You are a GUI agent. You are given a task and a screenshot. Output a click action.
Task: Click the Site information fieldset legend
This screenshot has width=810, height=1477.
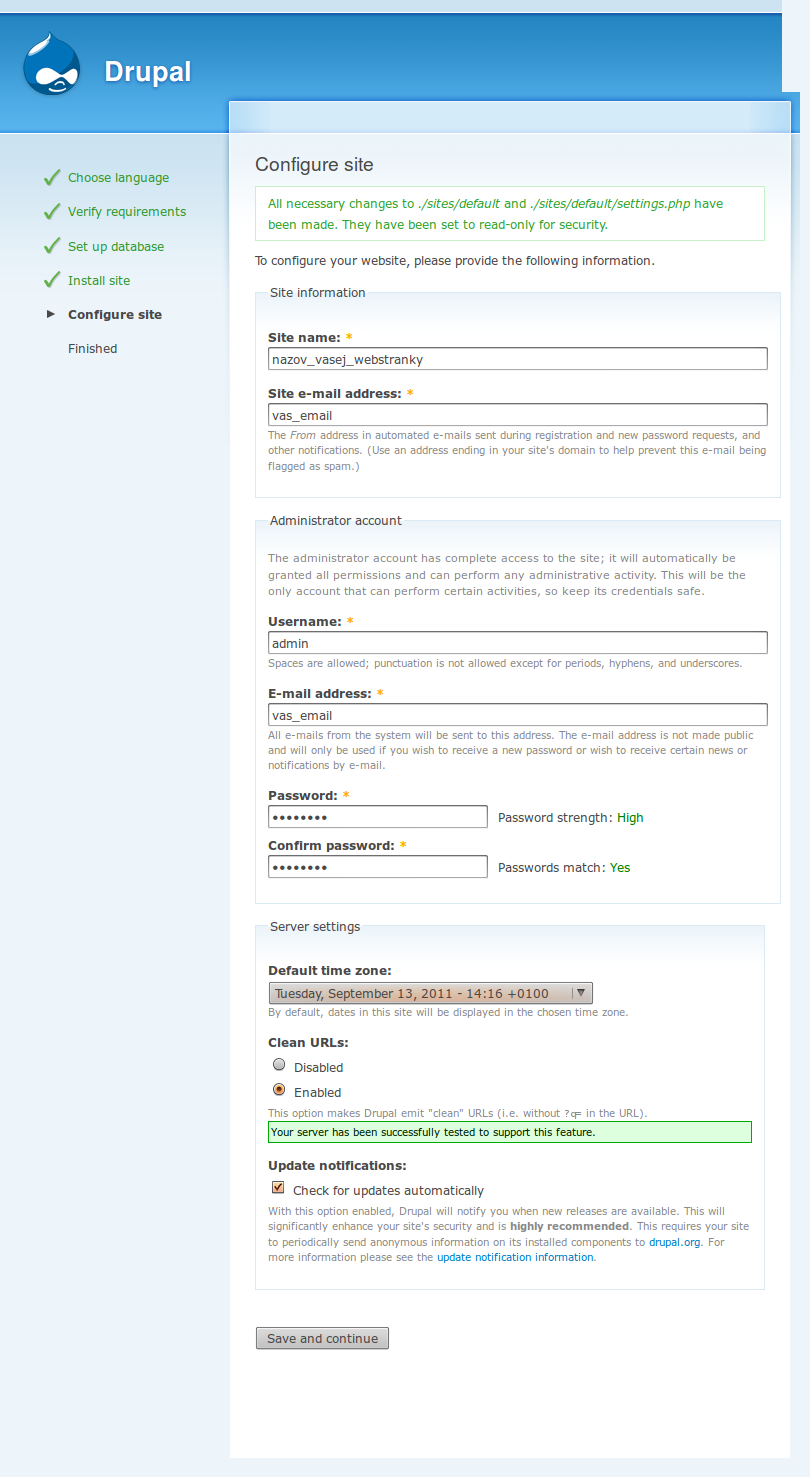pos(318,293)
